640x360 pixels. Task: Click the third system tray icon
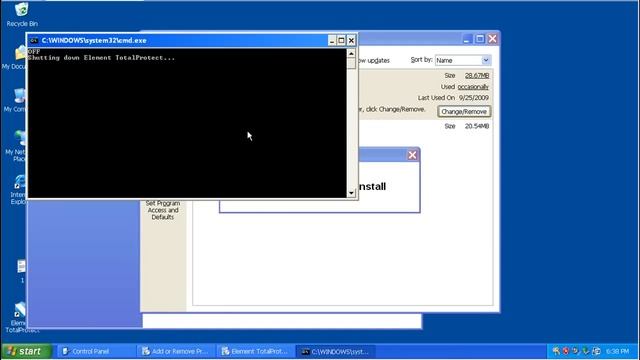click(576, 351)
